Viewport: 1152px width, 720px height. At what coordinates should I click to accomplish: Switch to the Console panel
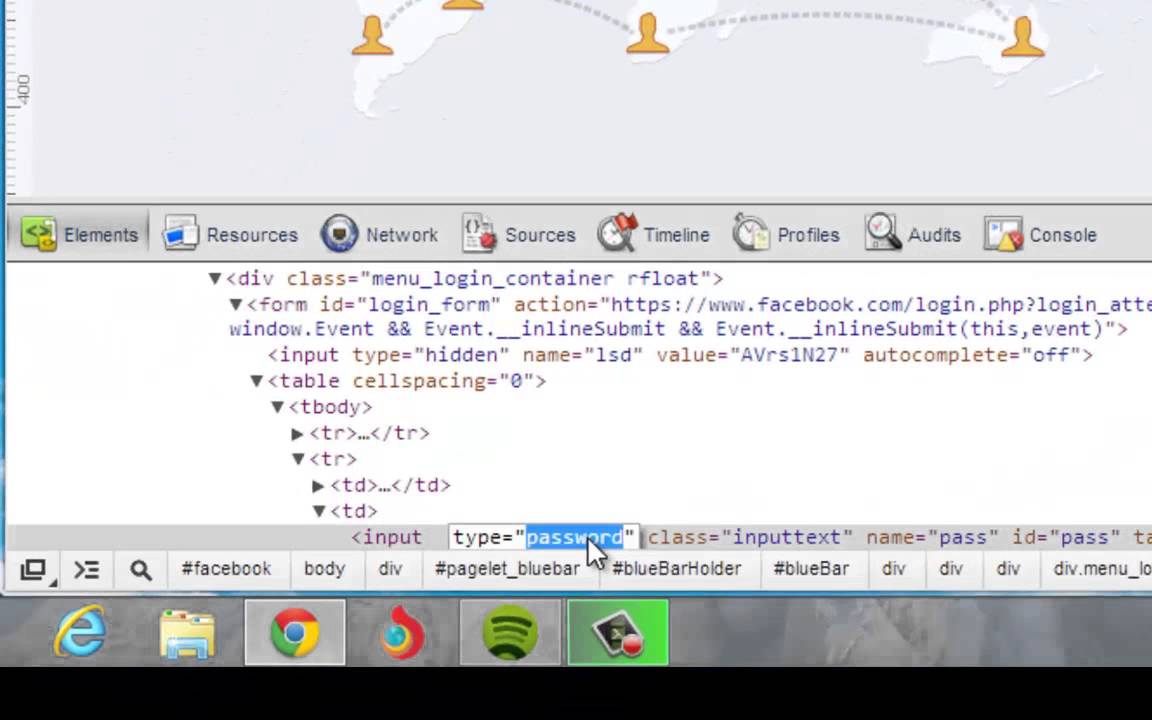click(1040, 234)
